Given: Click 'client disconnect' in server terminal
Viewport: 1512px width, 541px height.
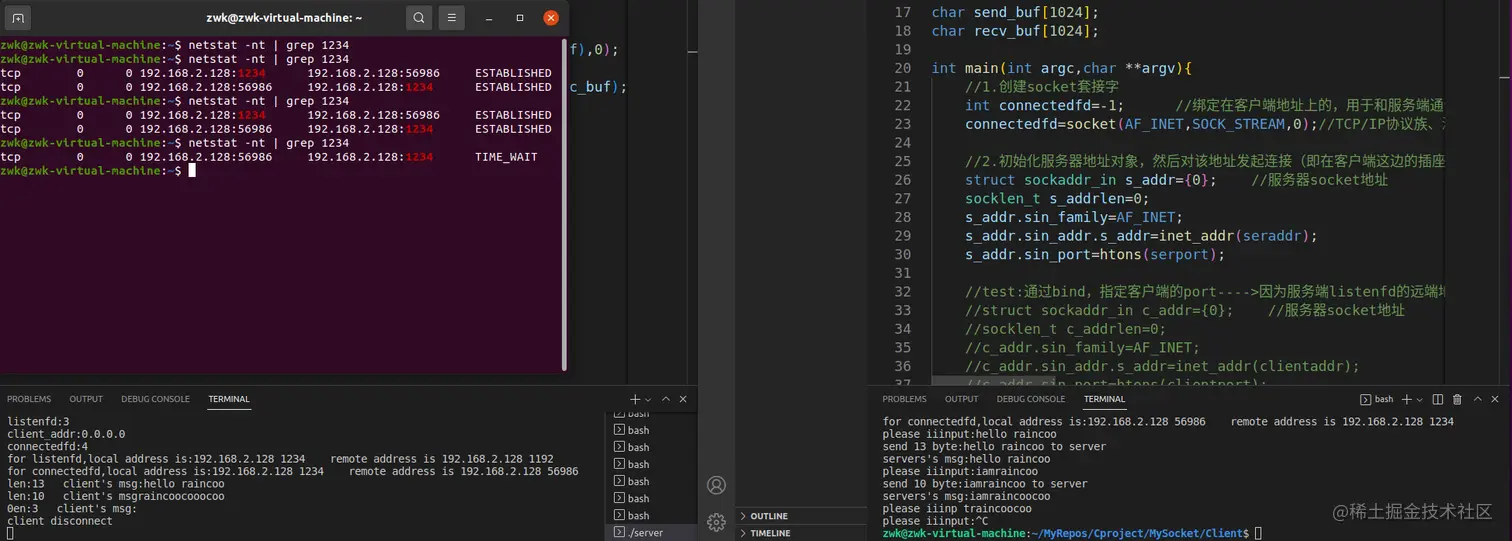Looking at the screenshot, I should 60,521.
